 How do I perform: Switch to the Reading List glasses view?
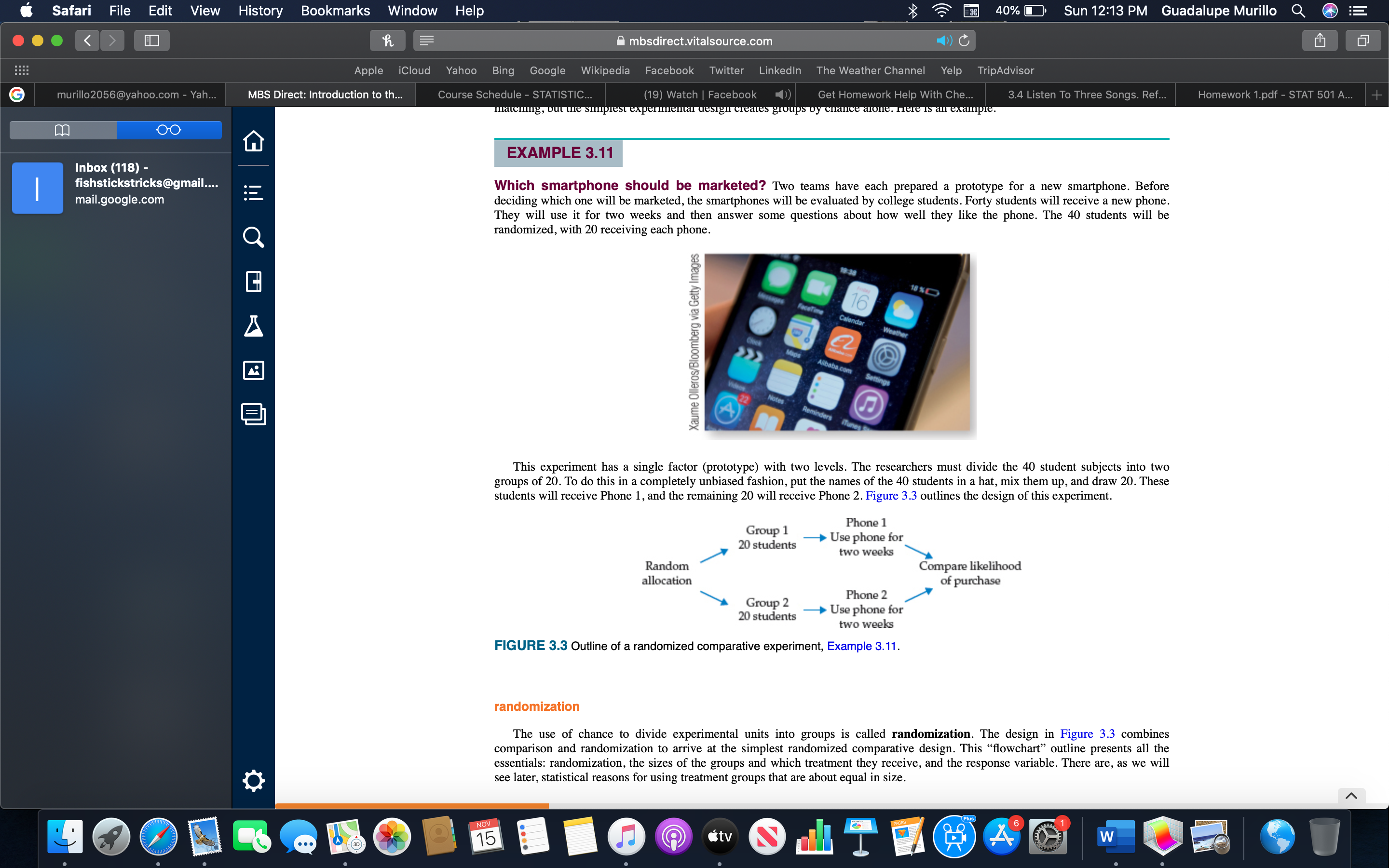(169, 130)
